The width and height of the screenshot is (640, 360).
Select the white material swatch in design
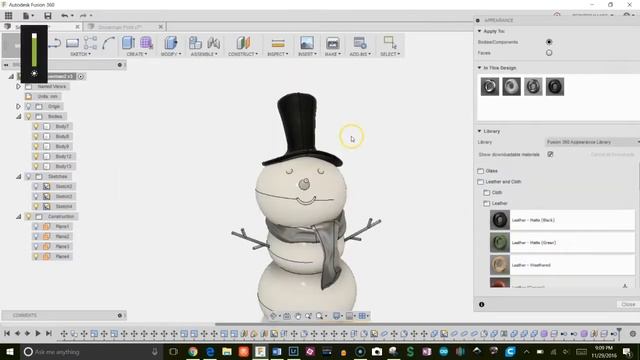[511, 87]
